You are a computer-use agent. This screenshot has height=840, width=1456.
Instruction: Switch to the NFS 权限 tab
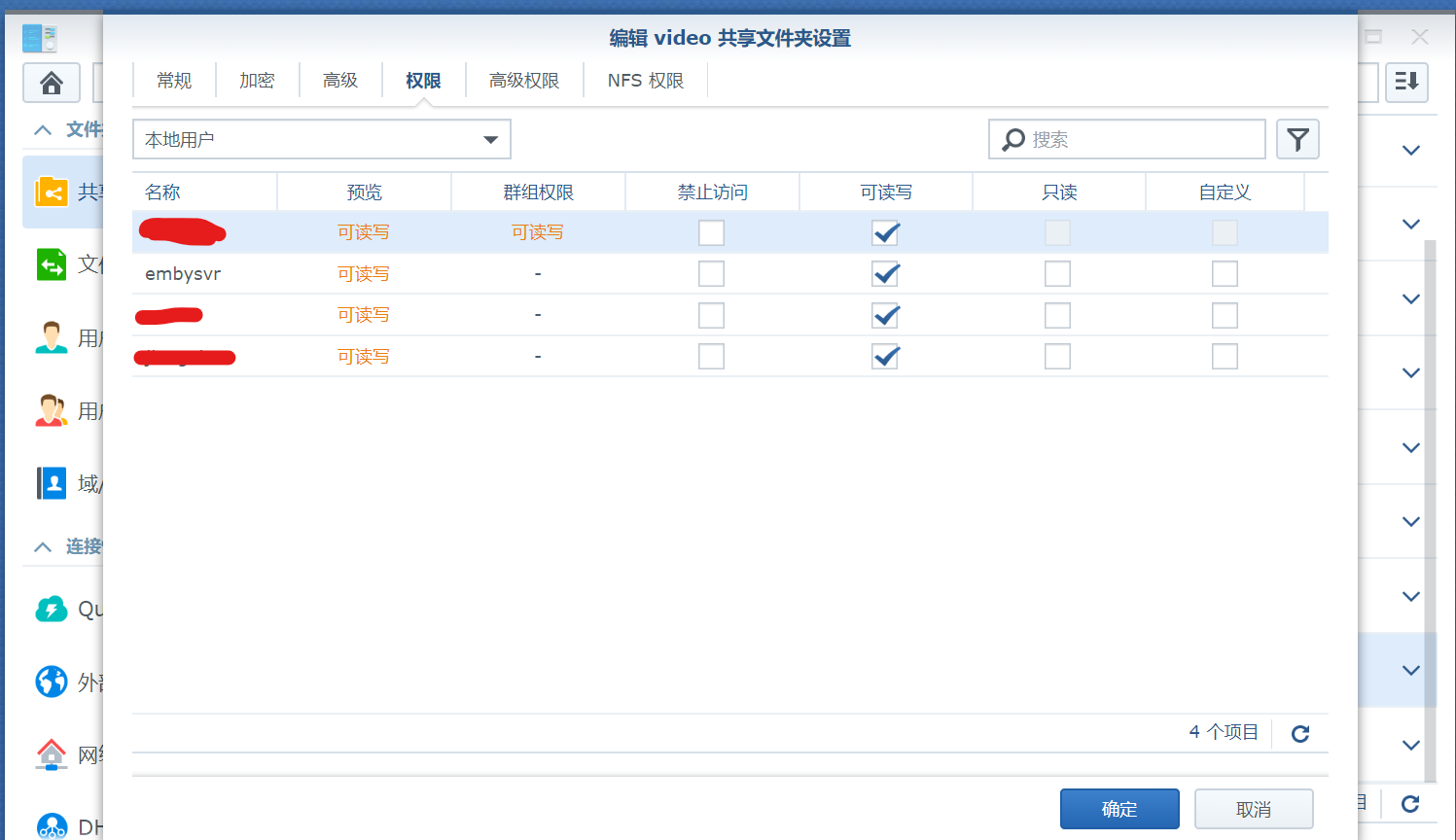point(646,81)
